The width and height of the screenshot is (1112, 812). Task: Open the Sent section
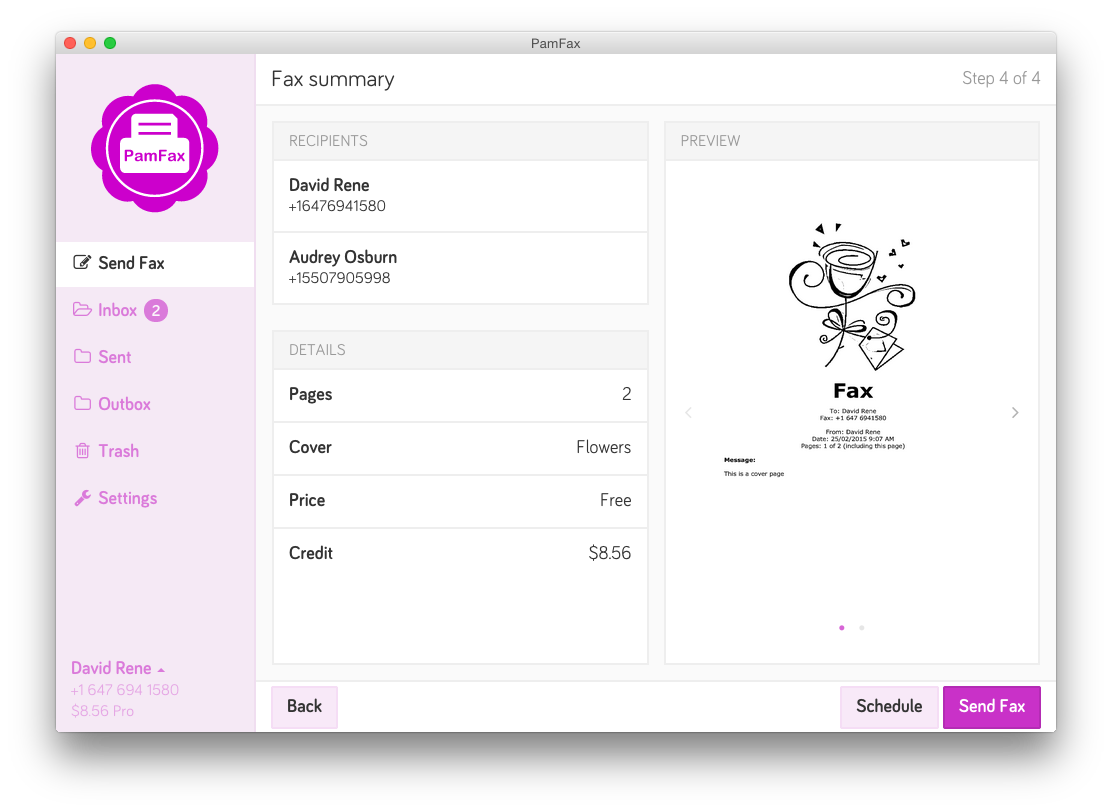(155, 357)
